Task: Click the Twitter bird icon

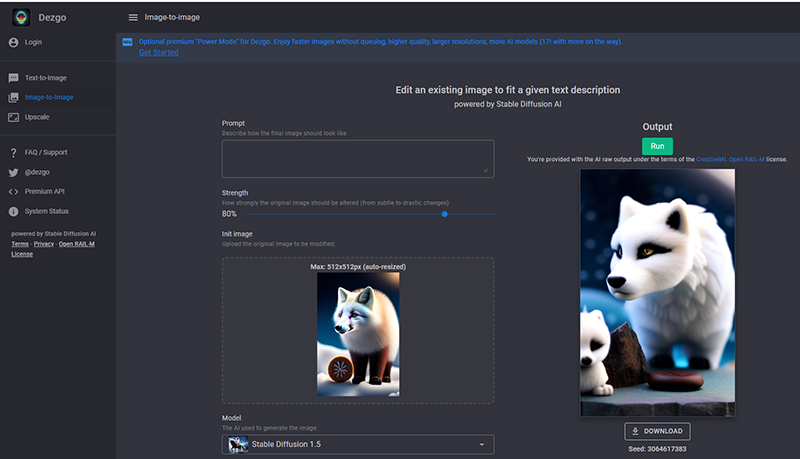Action: pos(14,172)
